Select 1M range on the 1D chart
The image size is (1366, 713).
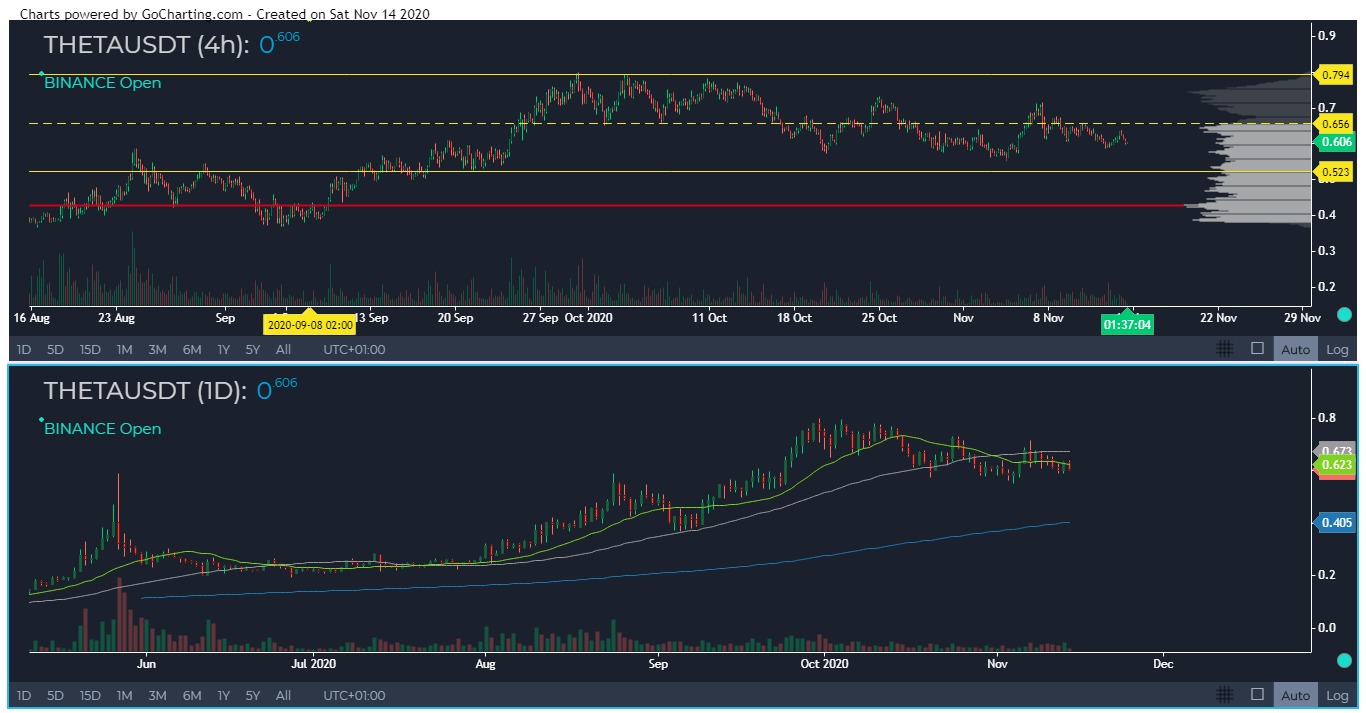[125, 695]
